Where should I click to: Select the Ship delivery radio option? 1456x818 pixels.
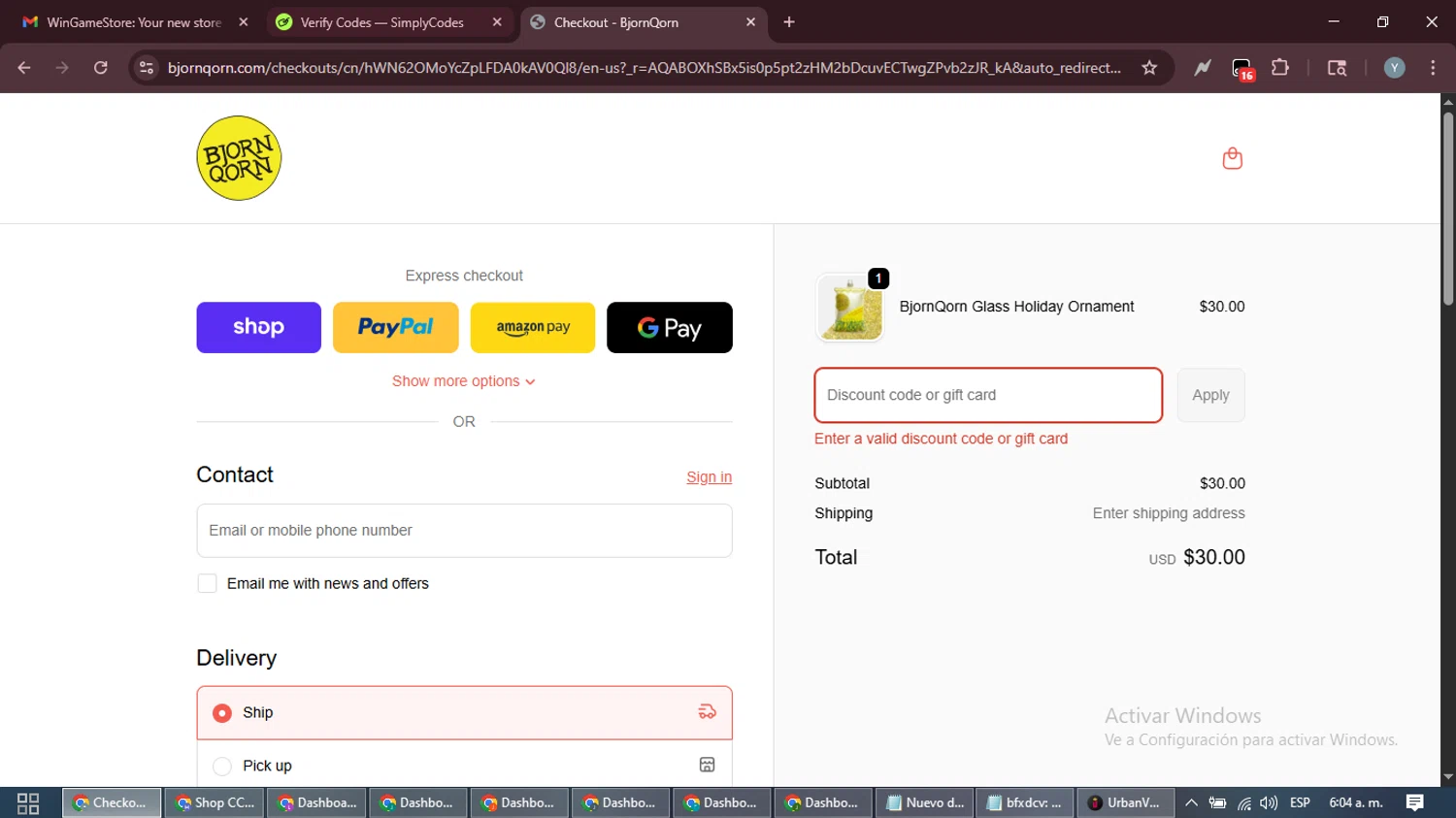[222, 713]
